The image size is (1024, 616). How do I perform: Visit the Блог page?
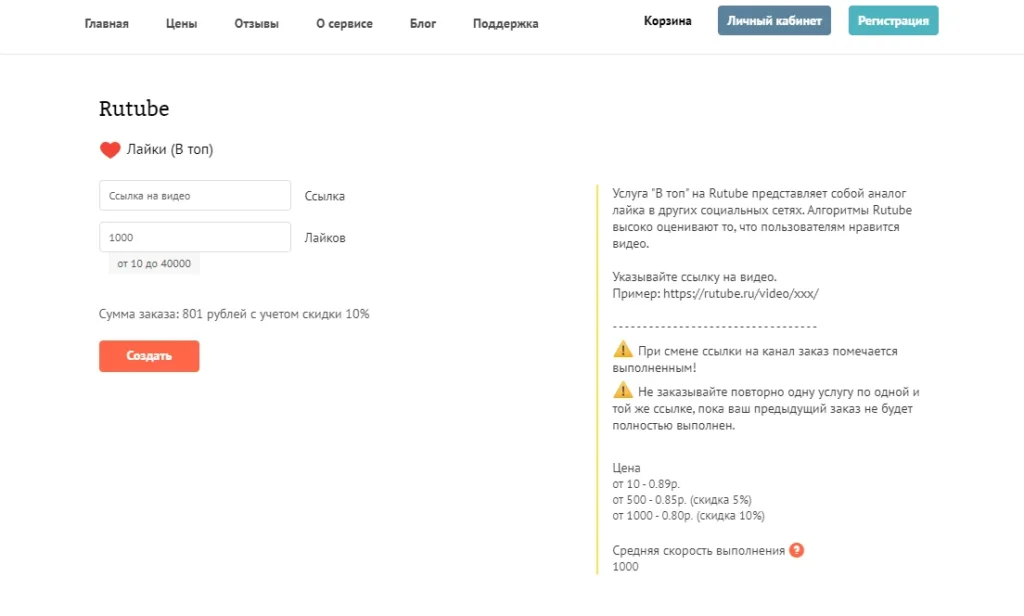423,24
